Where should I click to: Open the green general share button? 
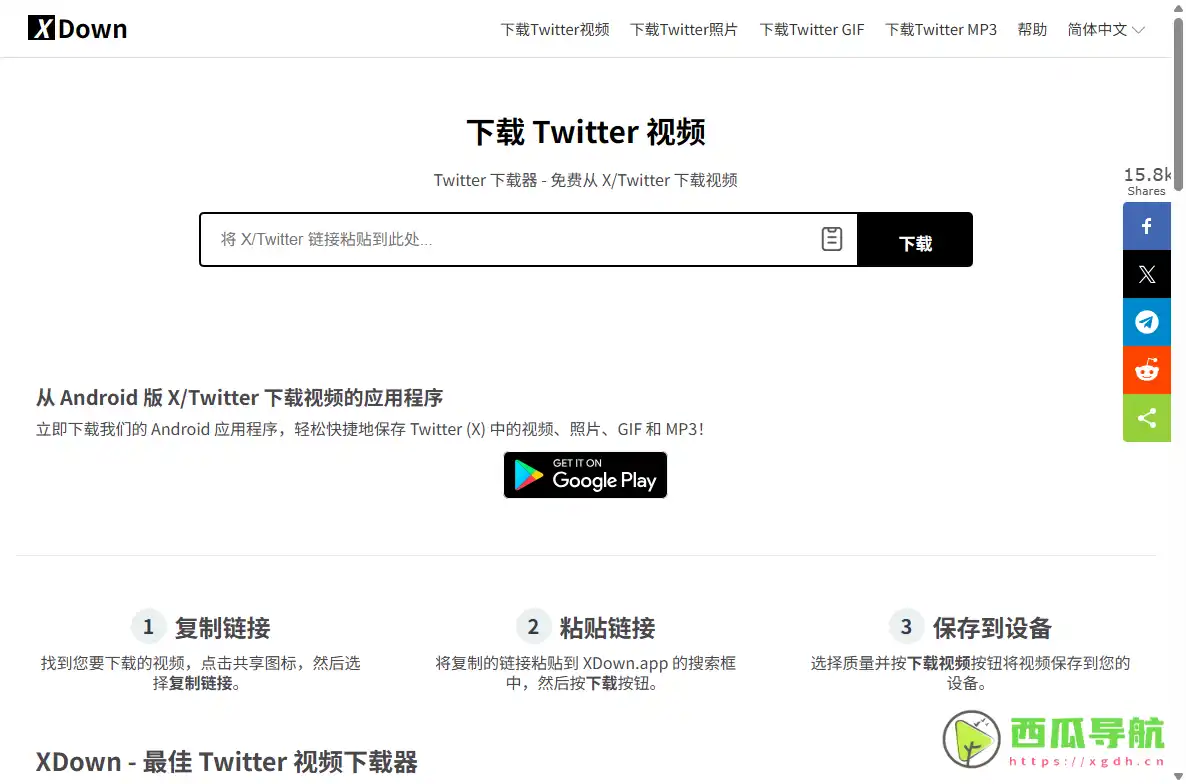(x=1147, y=418)
